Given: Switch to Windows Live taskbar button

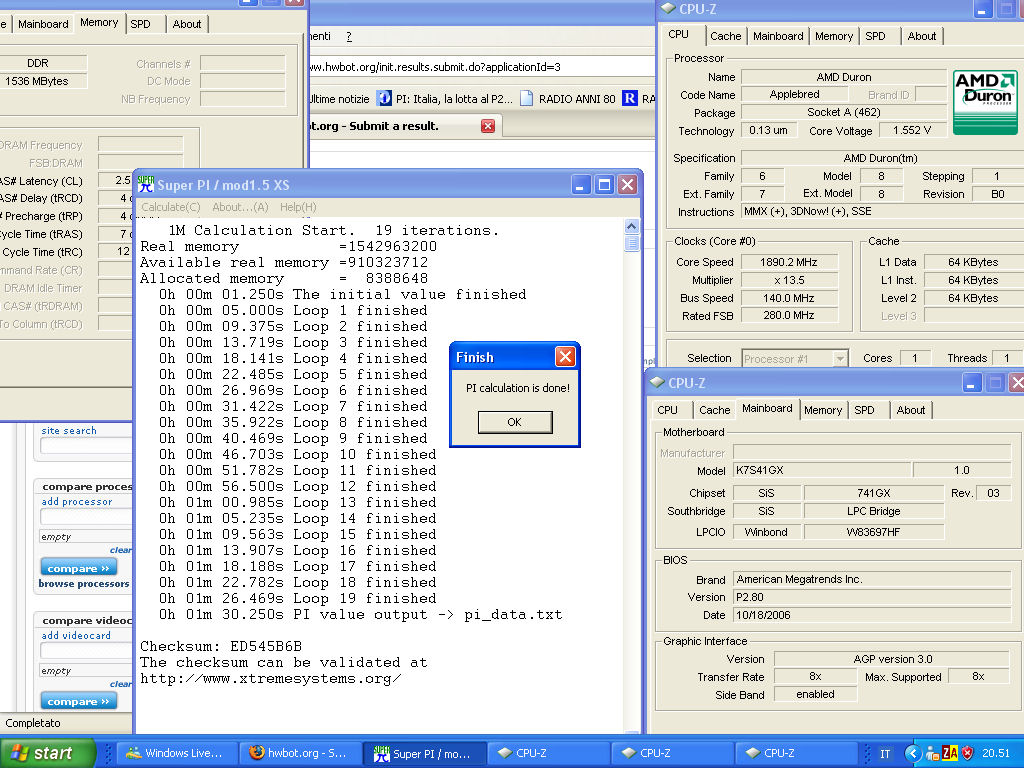Looking at the screenshot, I should pyautogui.click(x=175, y=754).
